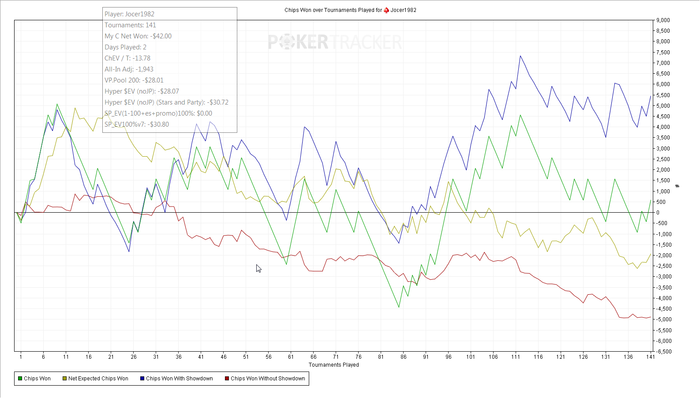This screenshot has height=398, width=700.
Task: Select 'Chips Won Without Showdown' legend label
Action: pos(268,378)
